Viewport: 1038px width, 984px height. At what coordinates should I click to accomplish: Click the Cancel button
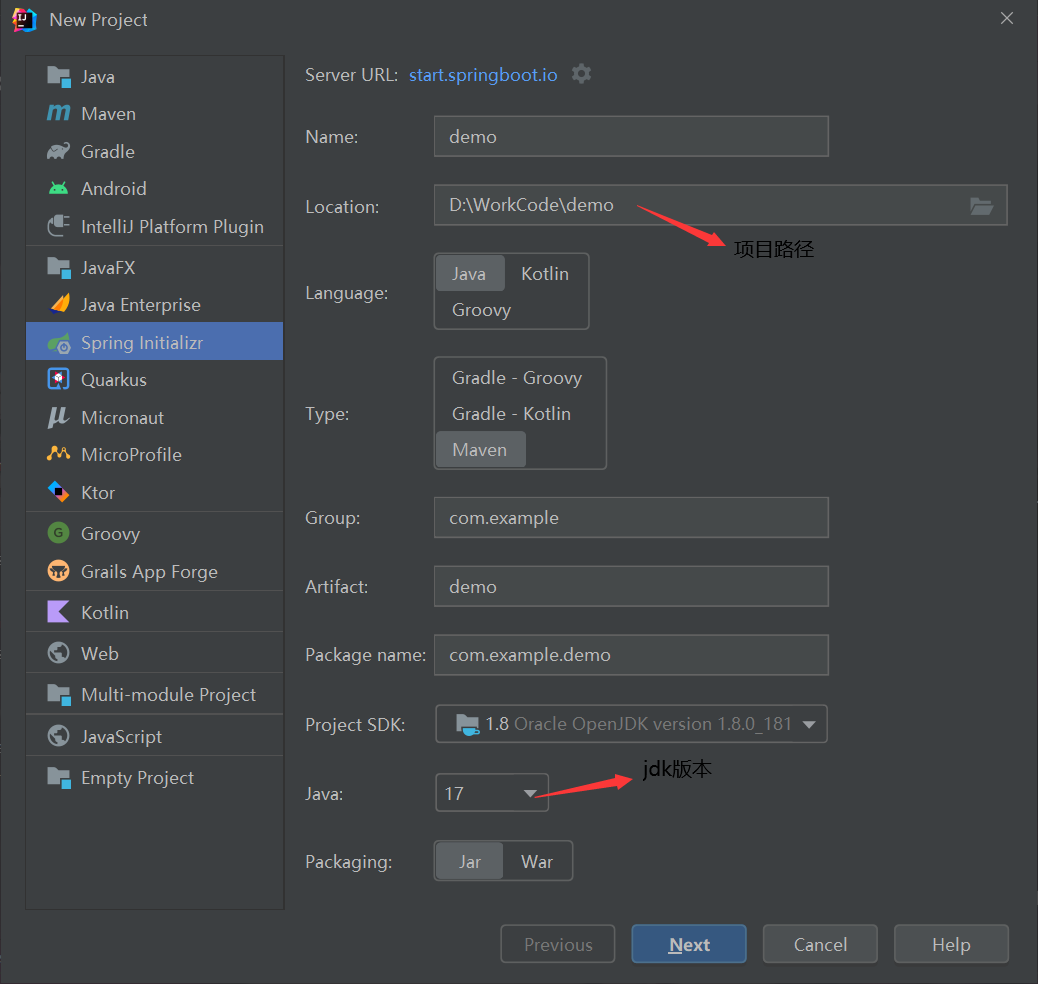pyautogui.click(x=820, y=944)
